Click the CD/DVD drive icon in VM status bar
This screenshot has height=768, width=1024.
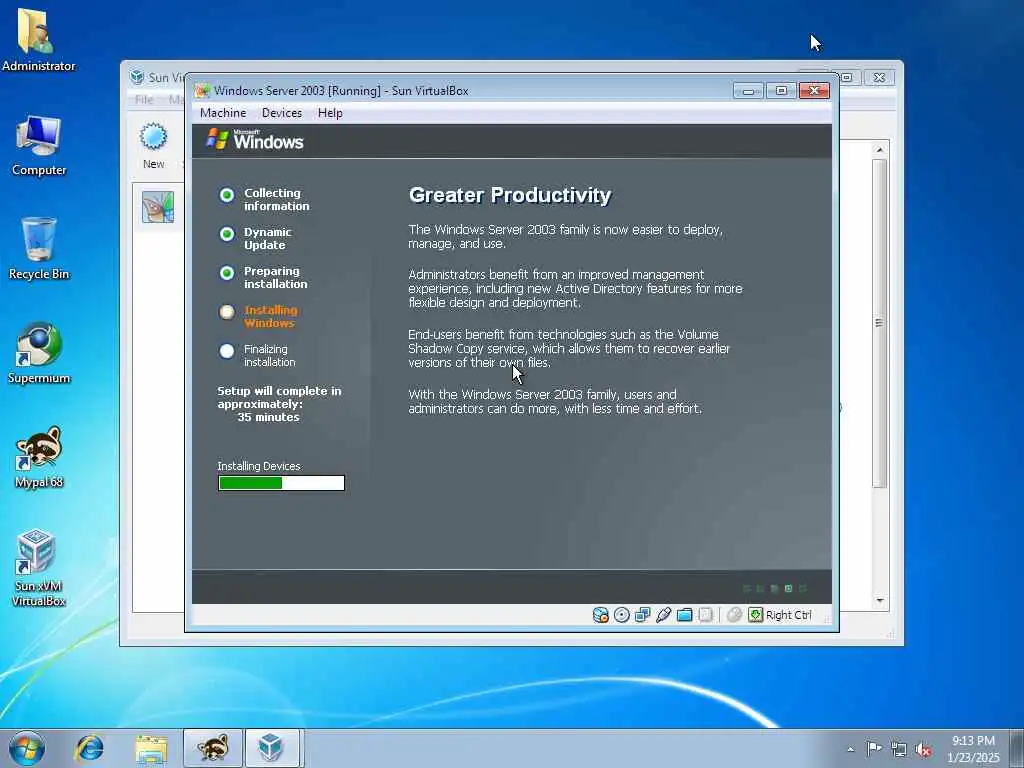622,615
